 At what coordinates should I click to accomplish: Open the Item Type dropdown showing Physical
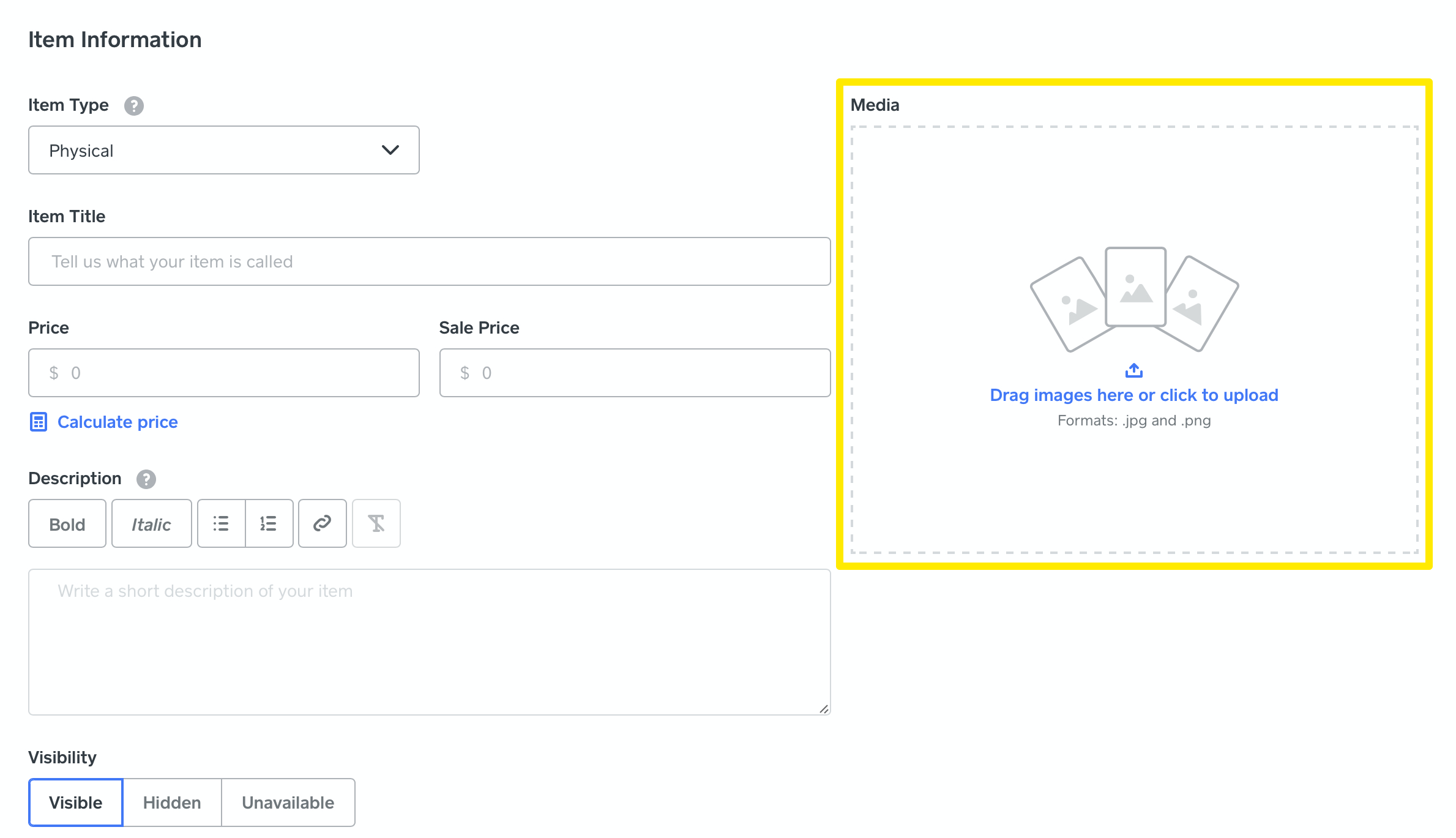click(x=223, y=150)
